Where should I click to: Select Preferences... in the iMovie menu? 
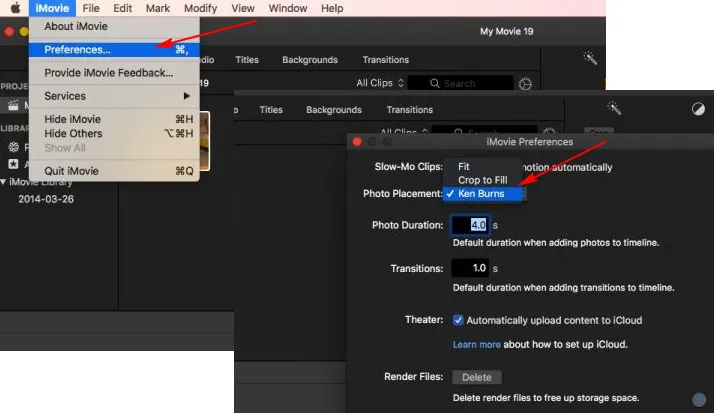[114, 50]
